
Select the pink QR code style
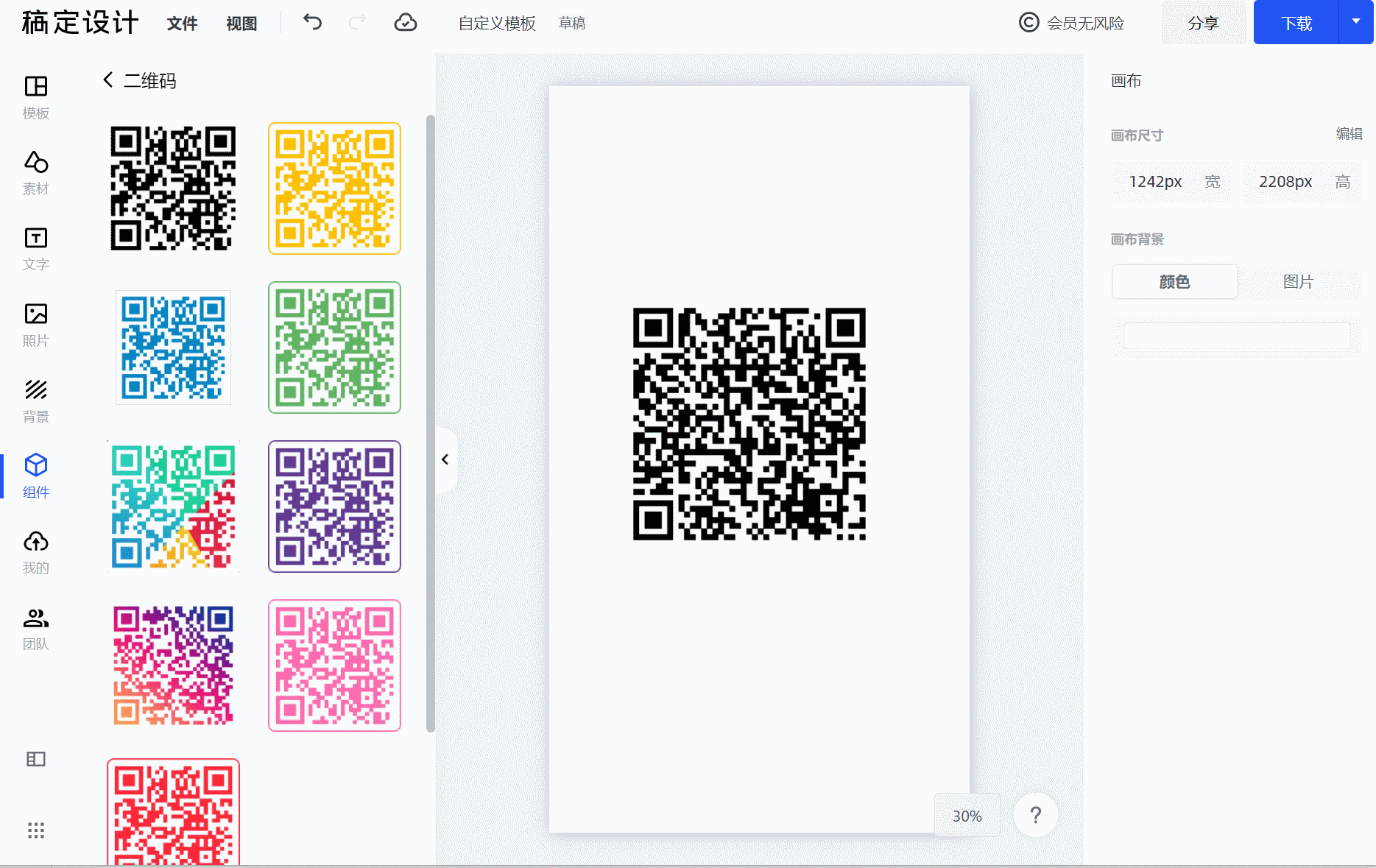pos(334,666)
